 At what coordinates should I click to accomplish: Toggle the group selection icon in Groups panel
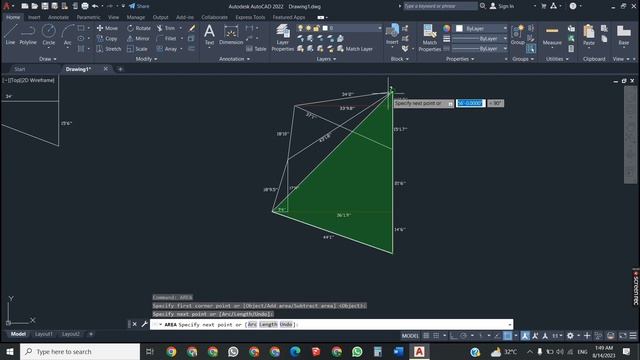click(531, 49)
